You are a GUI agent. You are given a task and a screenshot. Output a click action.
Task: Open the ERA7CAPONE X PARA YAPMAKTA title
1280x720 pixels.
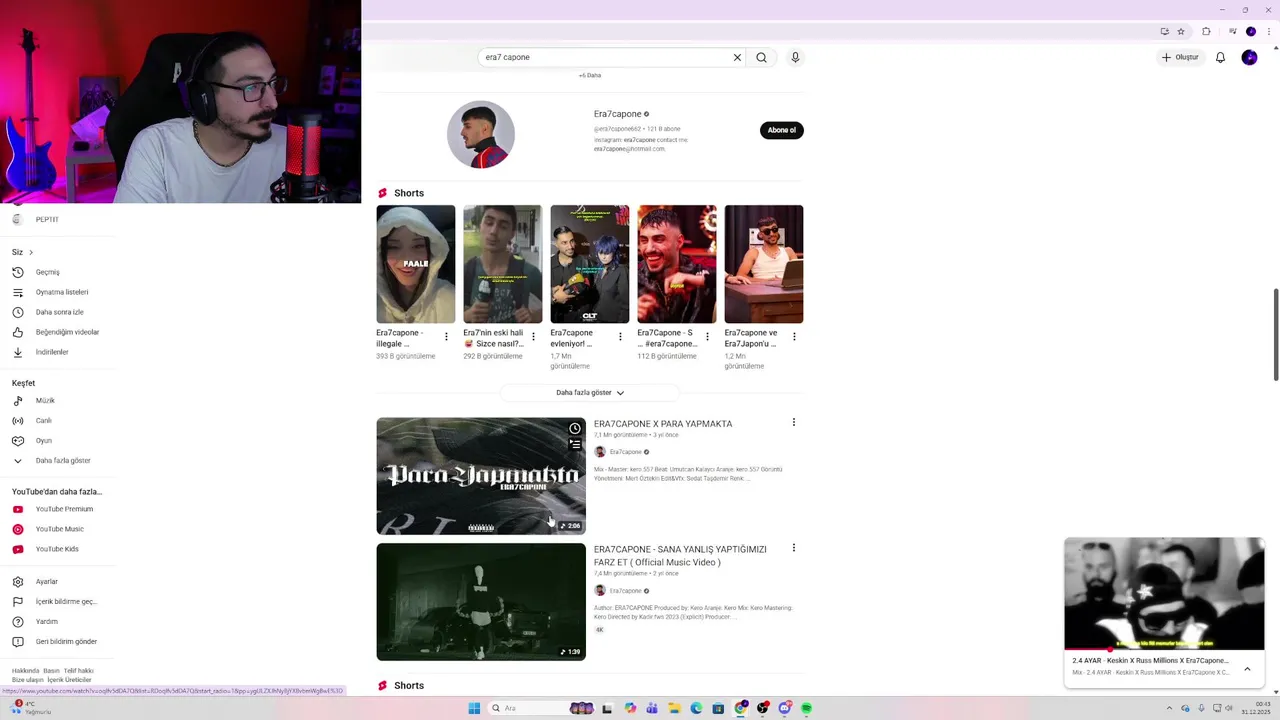pos(663,424)
